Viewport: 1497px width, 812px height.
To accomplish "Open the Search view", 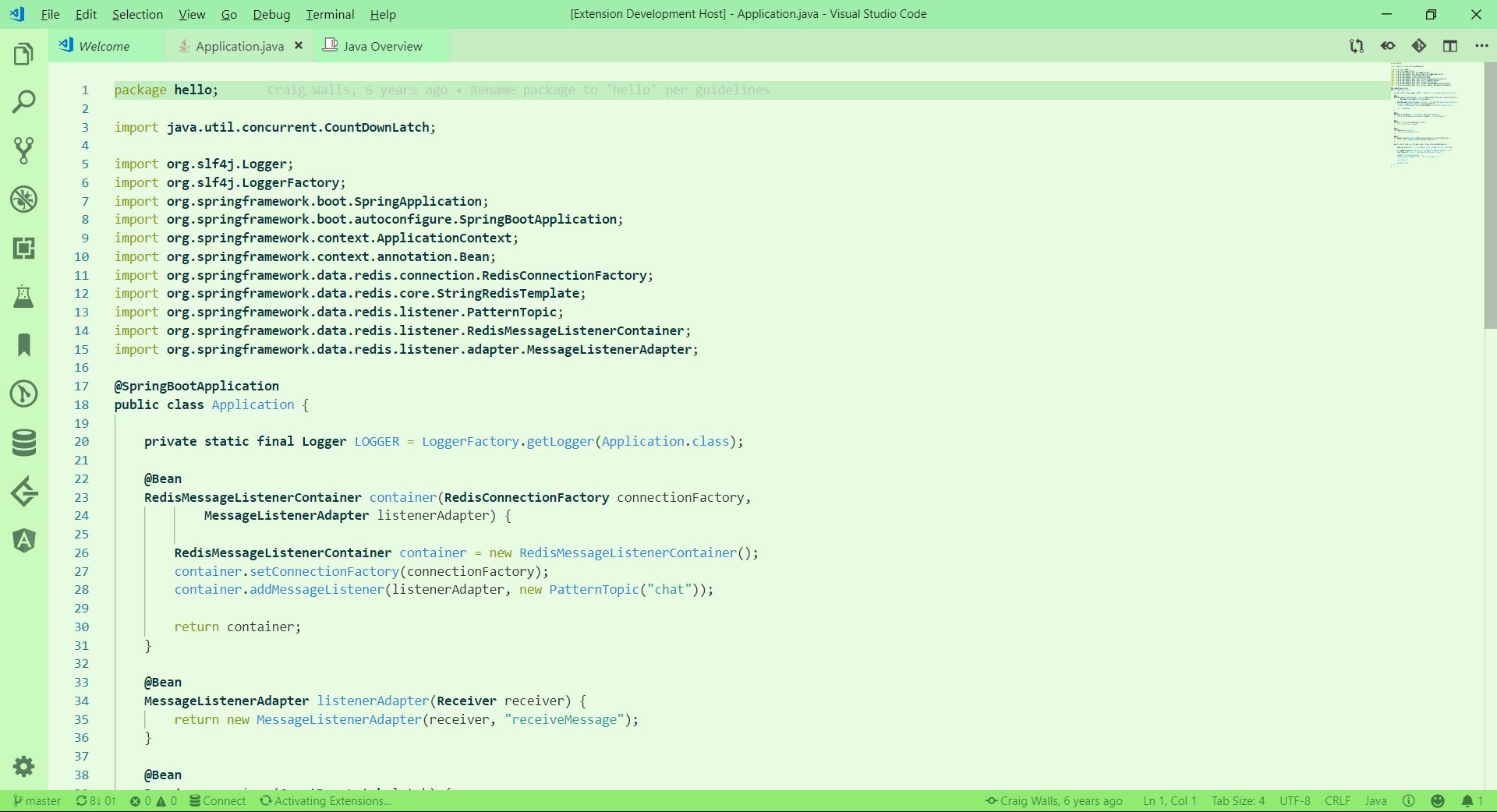I will (x=24, y=102).
